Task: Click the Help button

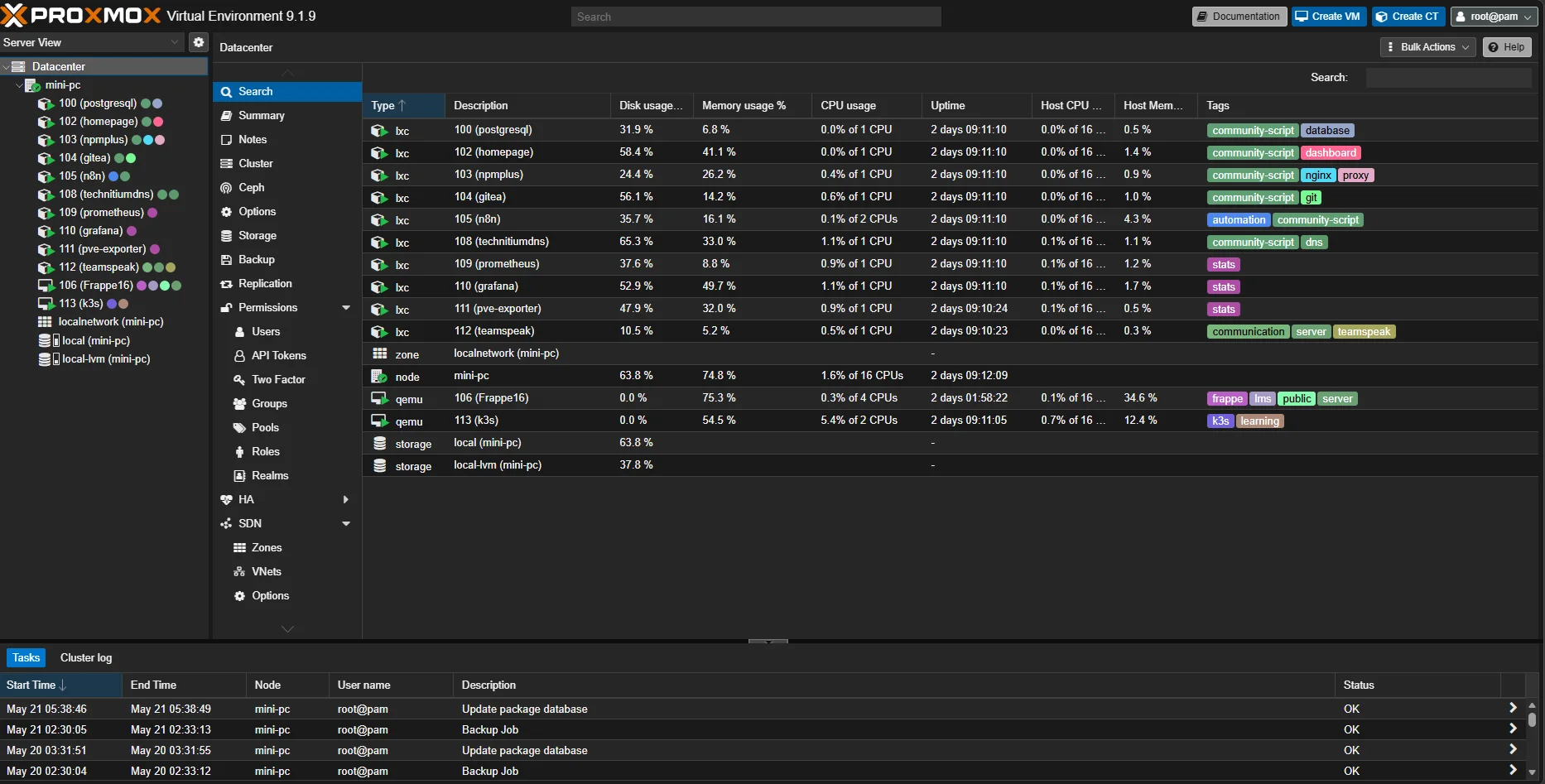Action: 1507,47
